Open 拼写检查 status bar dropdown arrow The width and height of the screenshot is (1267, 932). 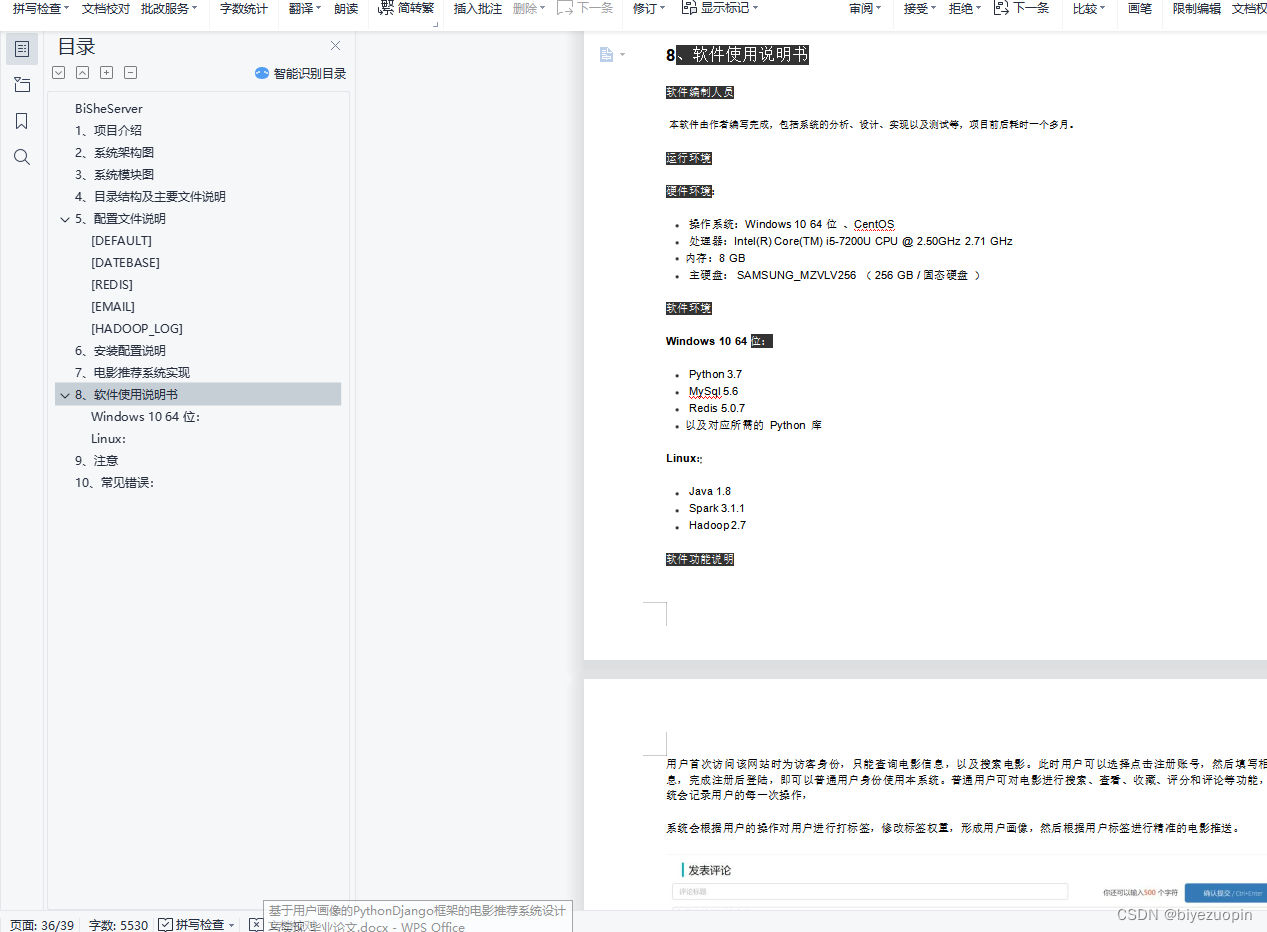[x=232, y=926]
